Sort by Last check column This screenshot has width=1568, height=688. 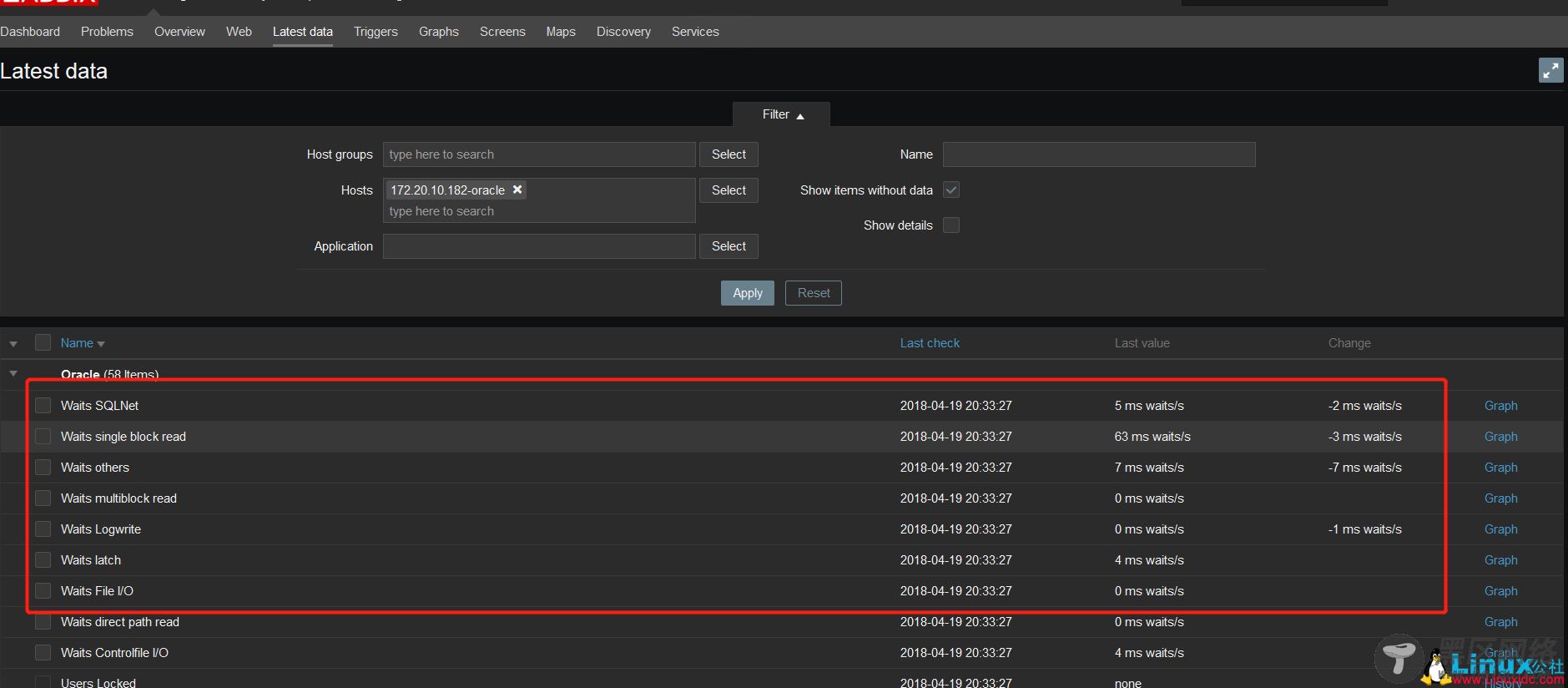coord(930,343)
